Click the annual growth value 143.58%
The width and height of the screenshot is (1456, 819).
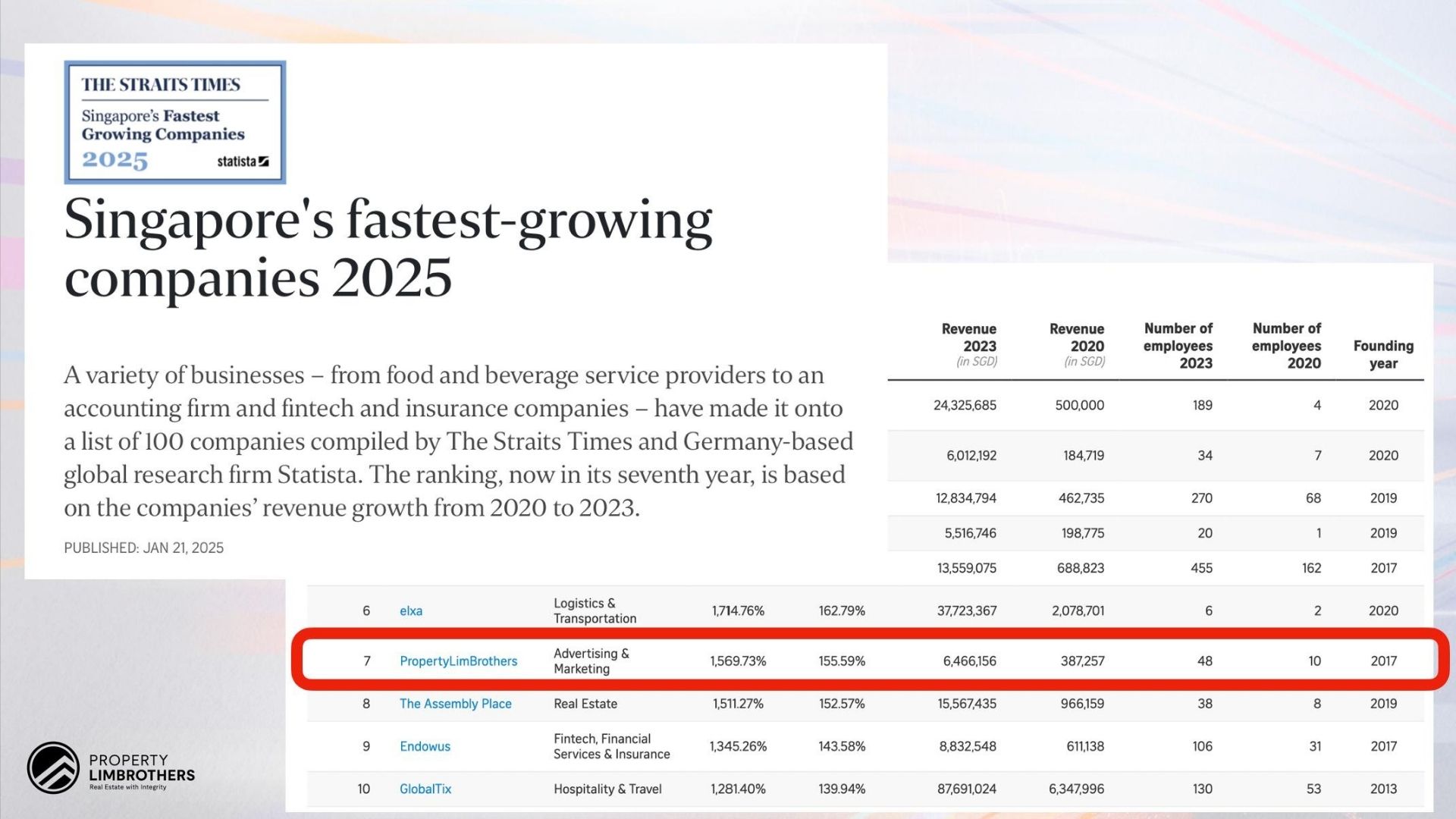[842, 746]
